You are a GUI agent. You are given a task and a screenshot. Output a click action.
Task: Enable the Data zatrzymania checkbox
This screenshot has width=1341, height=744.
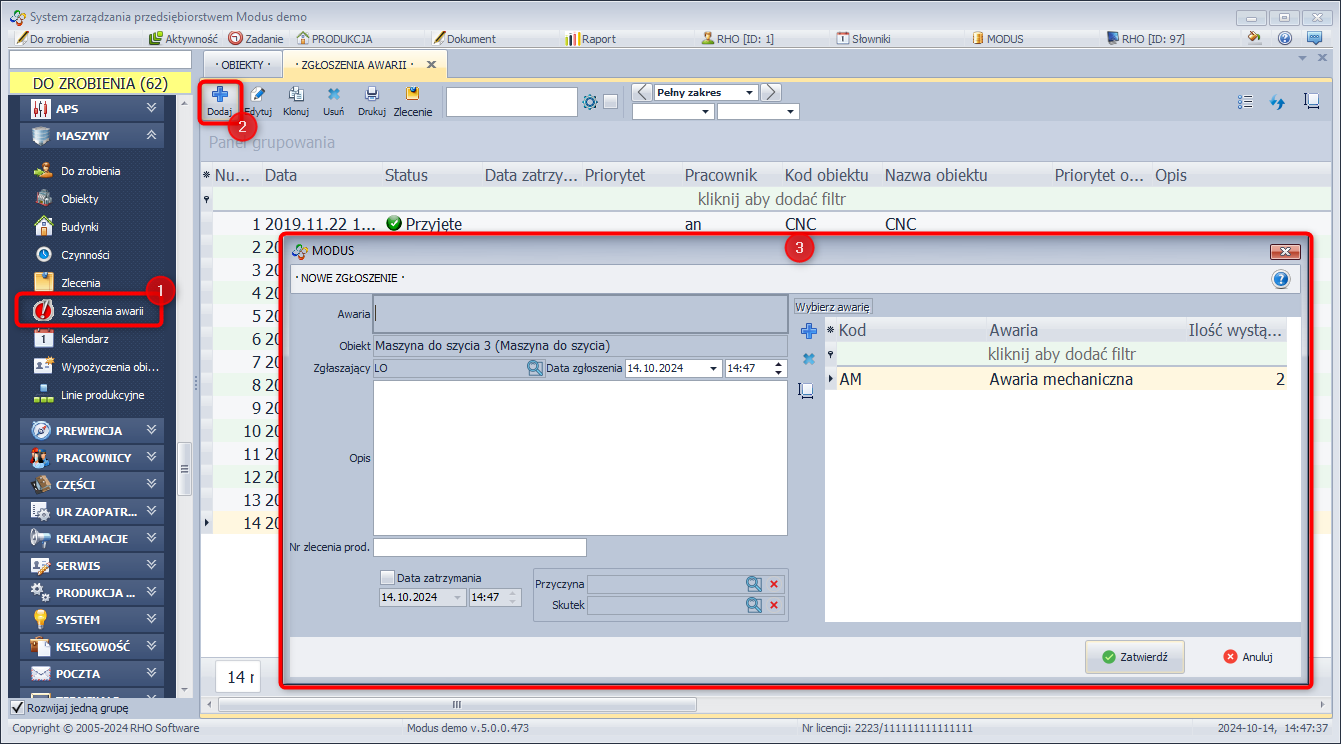[388, 577]
